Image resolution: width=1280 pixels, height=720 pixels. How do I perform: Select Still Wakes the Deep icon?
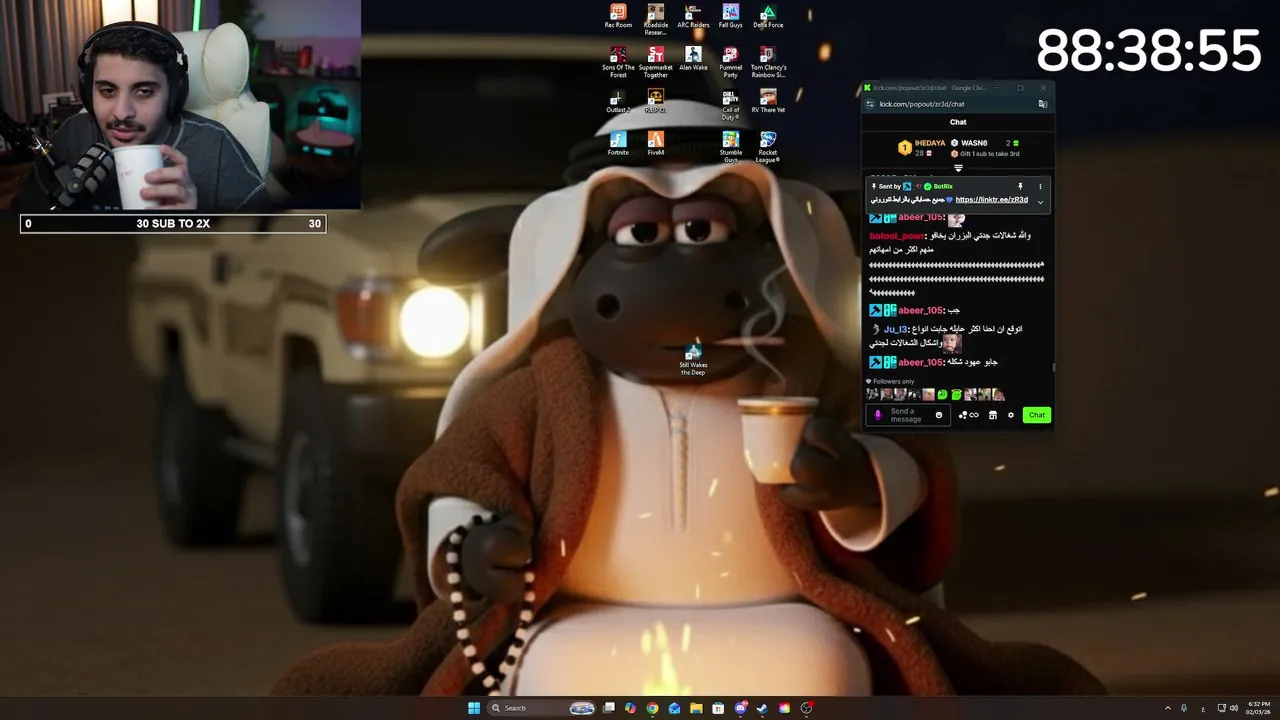[693, 360]
